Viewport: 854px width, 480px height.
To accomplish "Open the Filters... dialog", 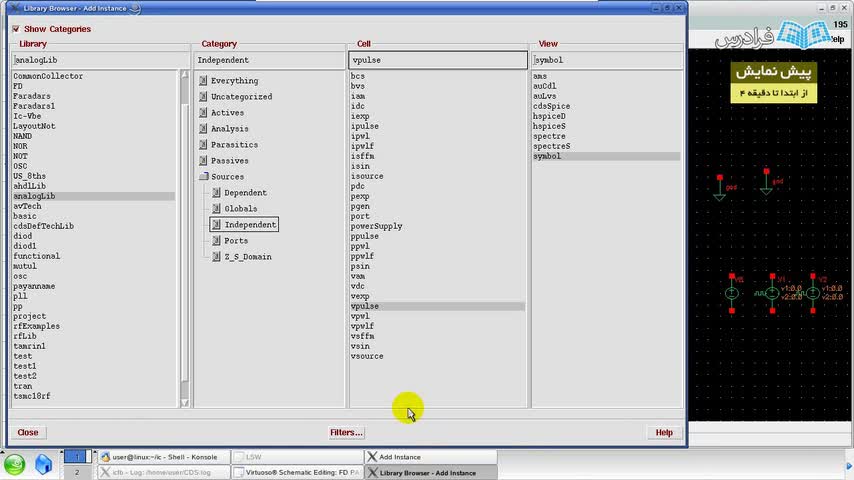I will pyautogui.click(x=346, y=433).
